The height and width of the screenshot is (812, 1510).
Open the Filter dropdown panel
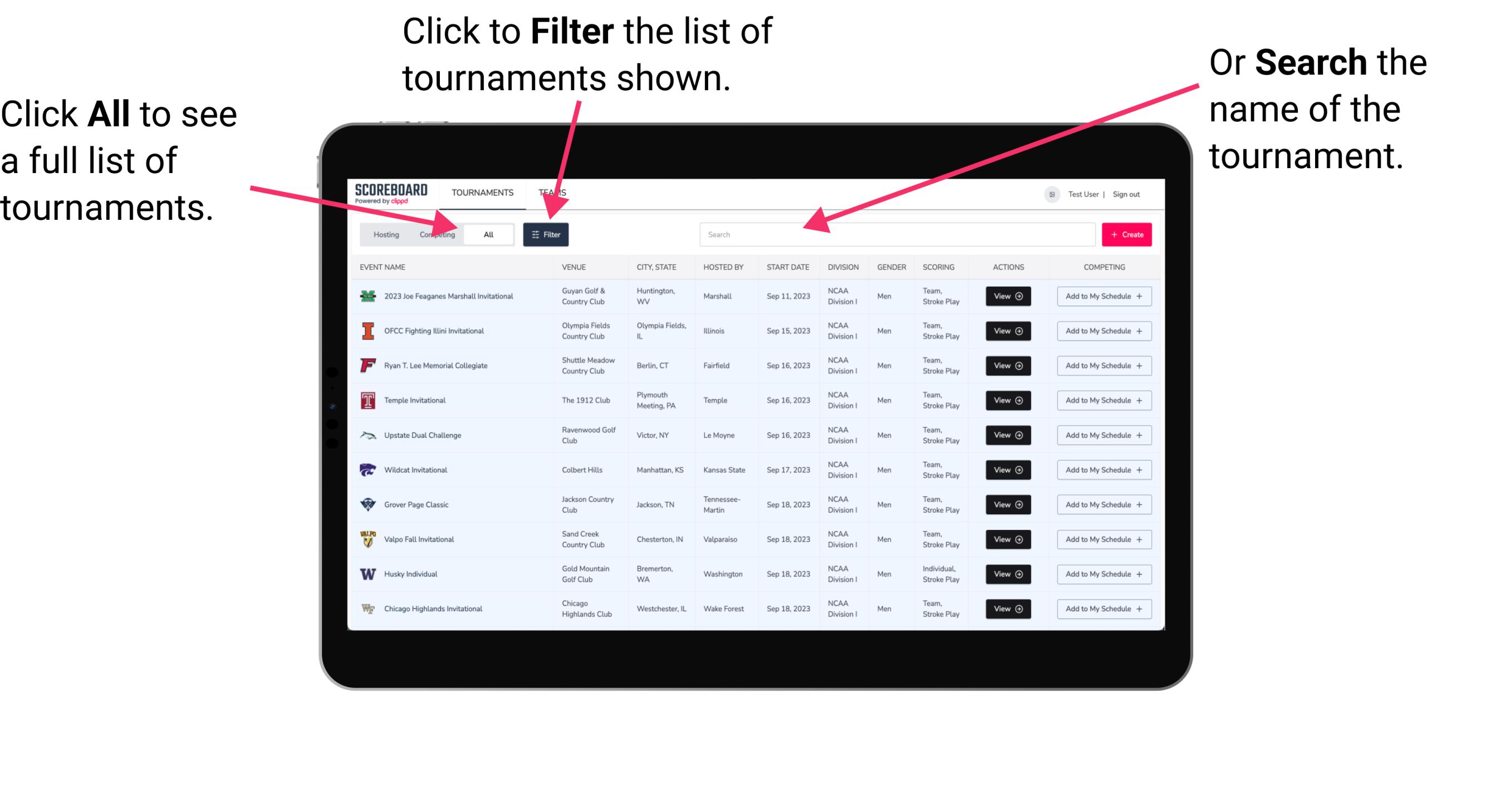pyautogui.click(x=546, y=234)
